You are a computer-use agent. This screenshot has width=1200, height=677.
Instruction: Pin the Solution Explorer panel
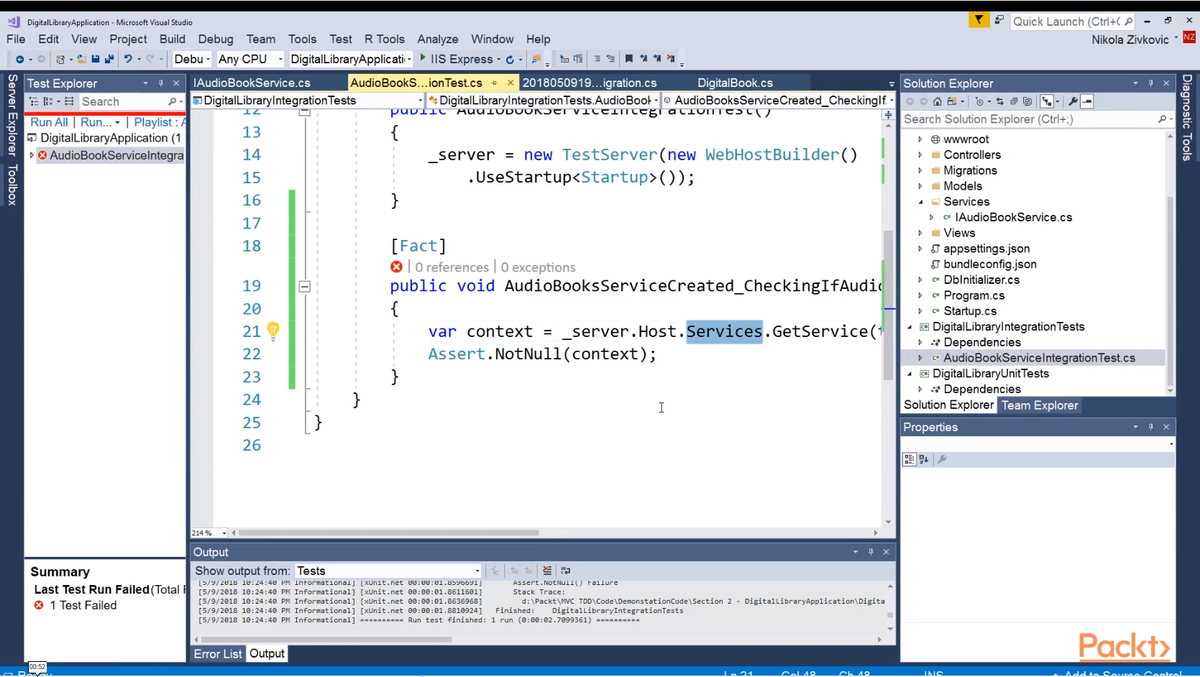[x=1150, y=83]
